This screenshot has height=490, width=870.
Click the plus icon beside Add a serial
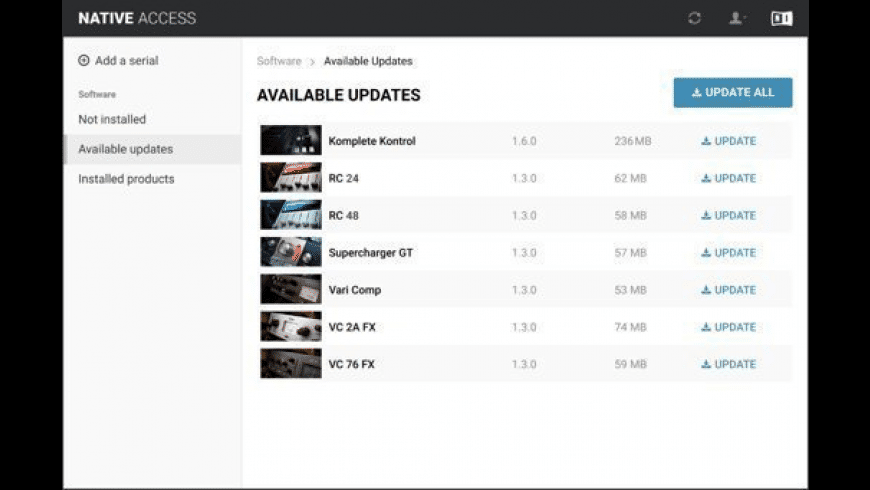click(x=84, y=60)
